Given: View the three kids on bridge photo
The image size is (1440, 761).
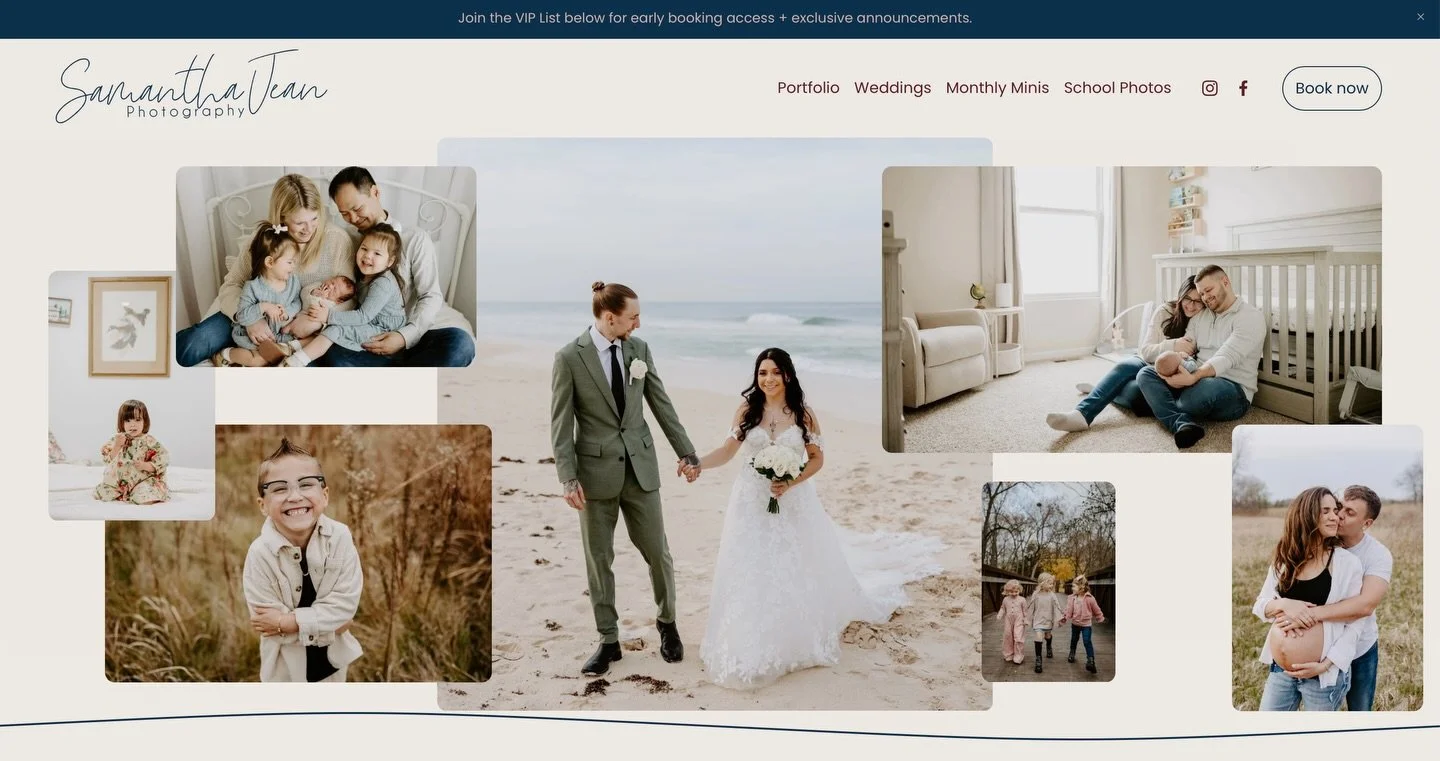Looking at the screenshot, I should (1048, 580).
